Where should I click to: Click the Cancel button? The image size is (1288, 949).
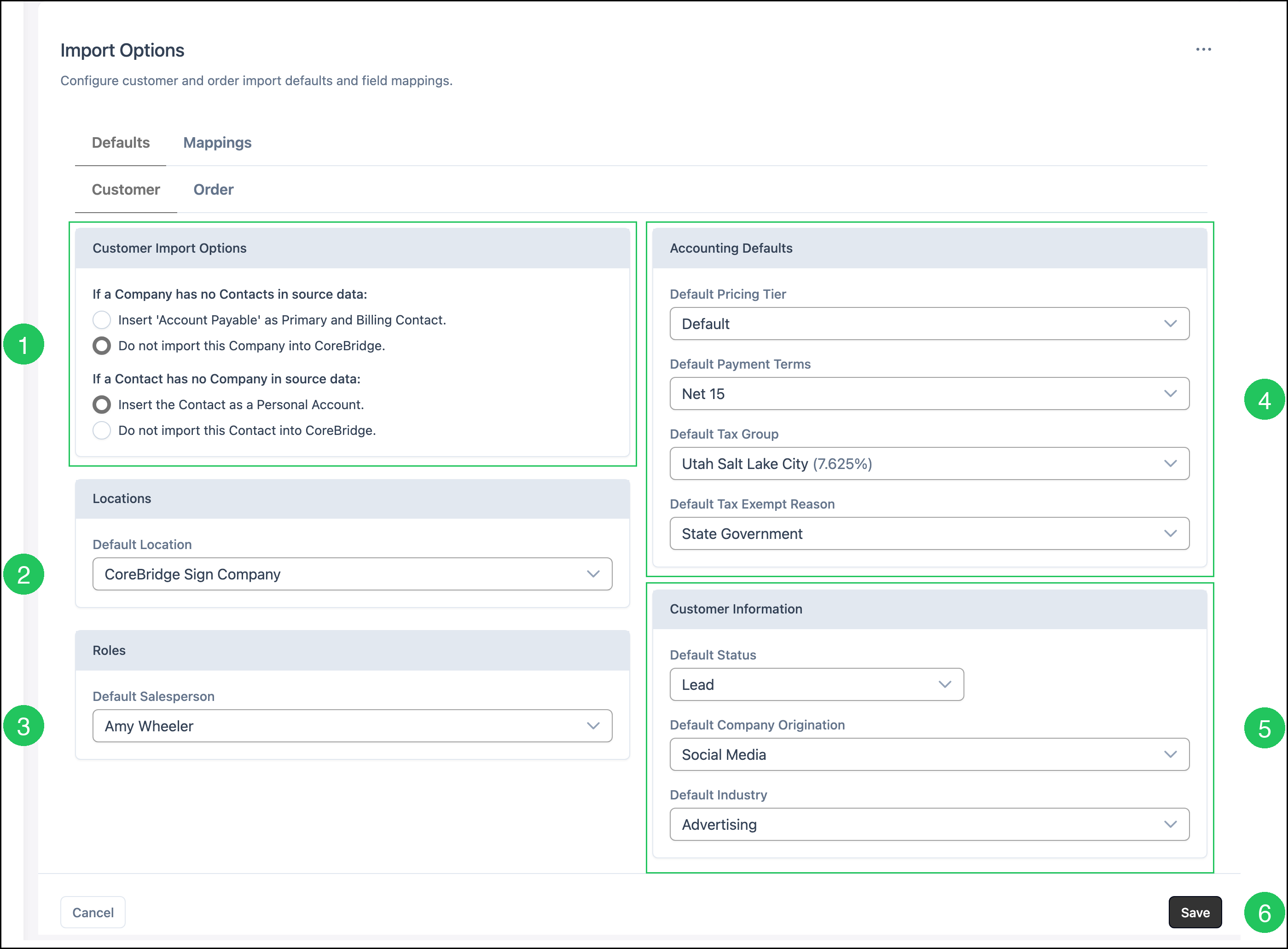click(x=93, y=913)
